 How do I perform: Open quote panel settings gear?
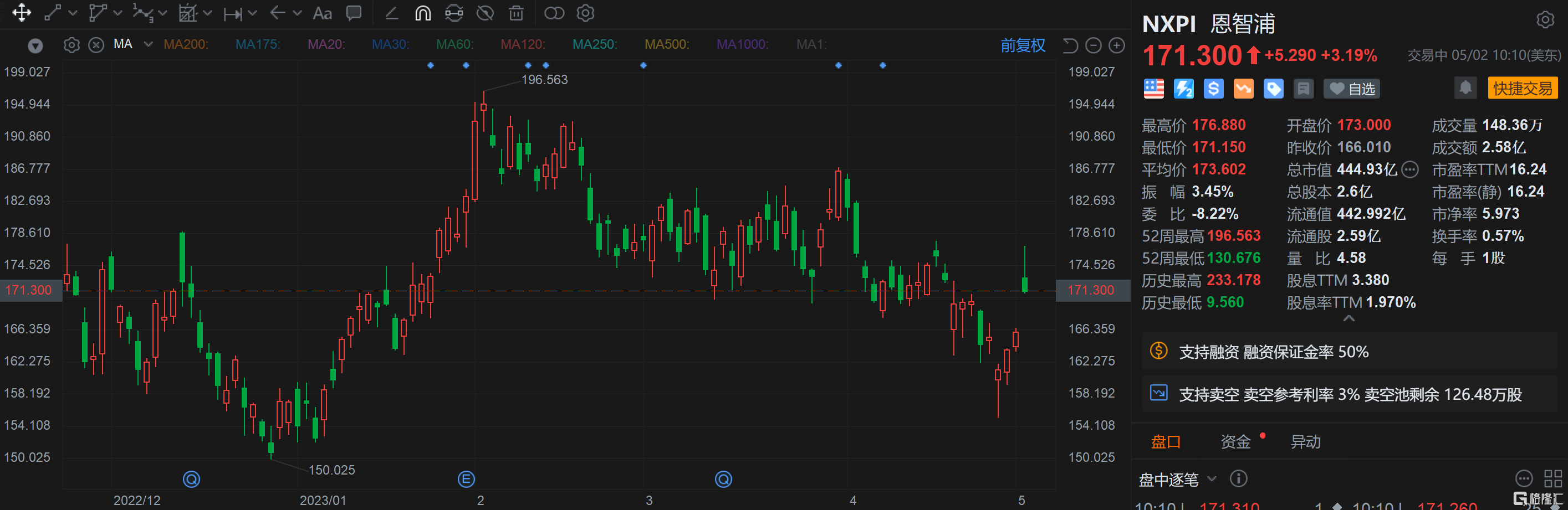[x=1545, y=20]
